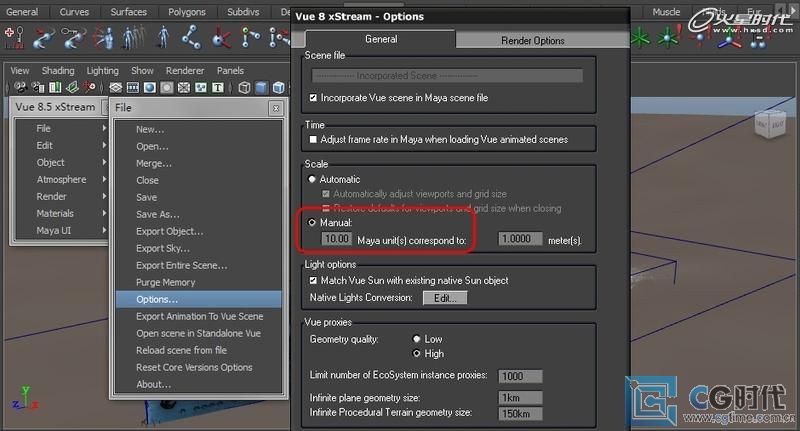Choose Options... from the File menu

click(x=198, y=299)
